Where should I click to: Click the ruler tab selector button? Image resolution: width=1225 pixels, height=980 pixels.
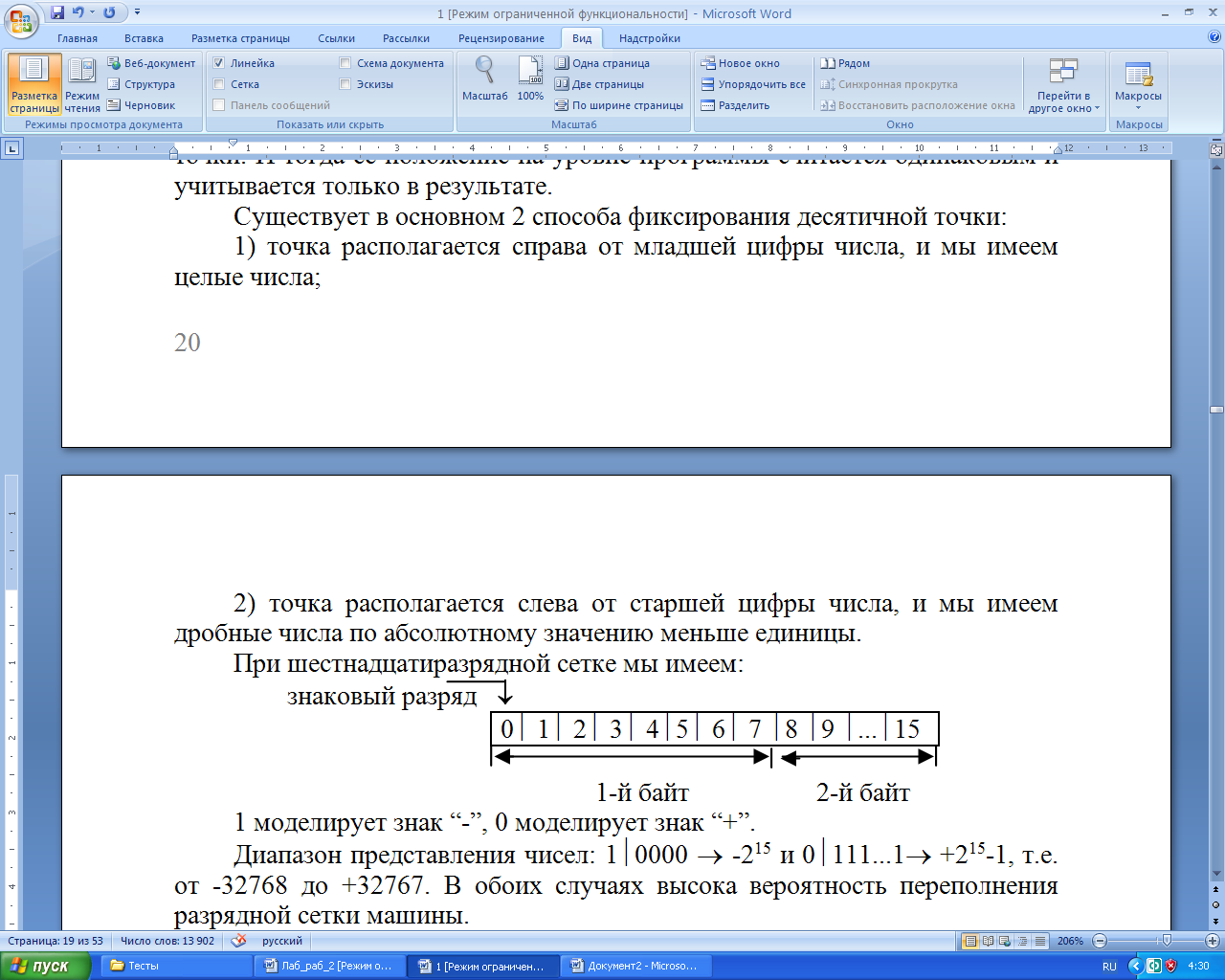[11, 148]
